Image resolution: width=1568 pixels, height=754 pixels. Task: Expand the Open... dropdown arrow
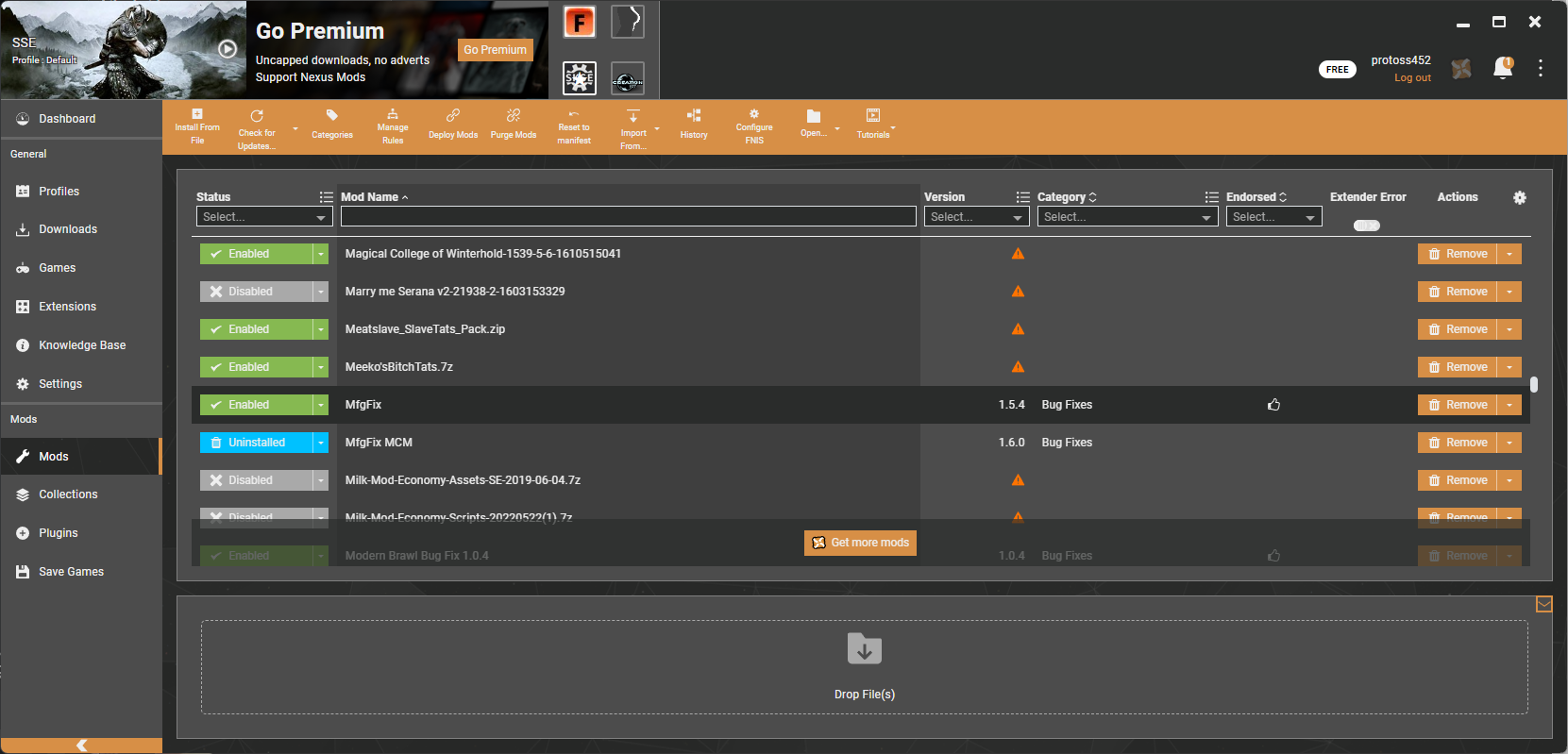tap(837, 128)
